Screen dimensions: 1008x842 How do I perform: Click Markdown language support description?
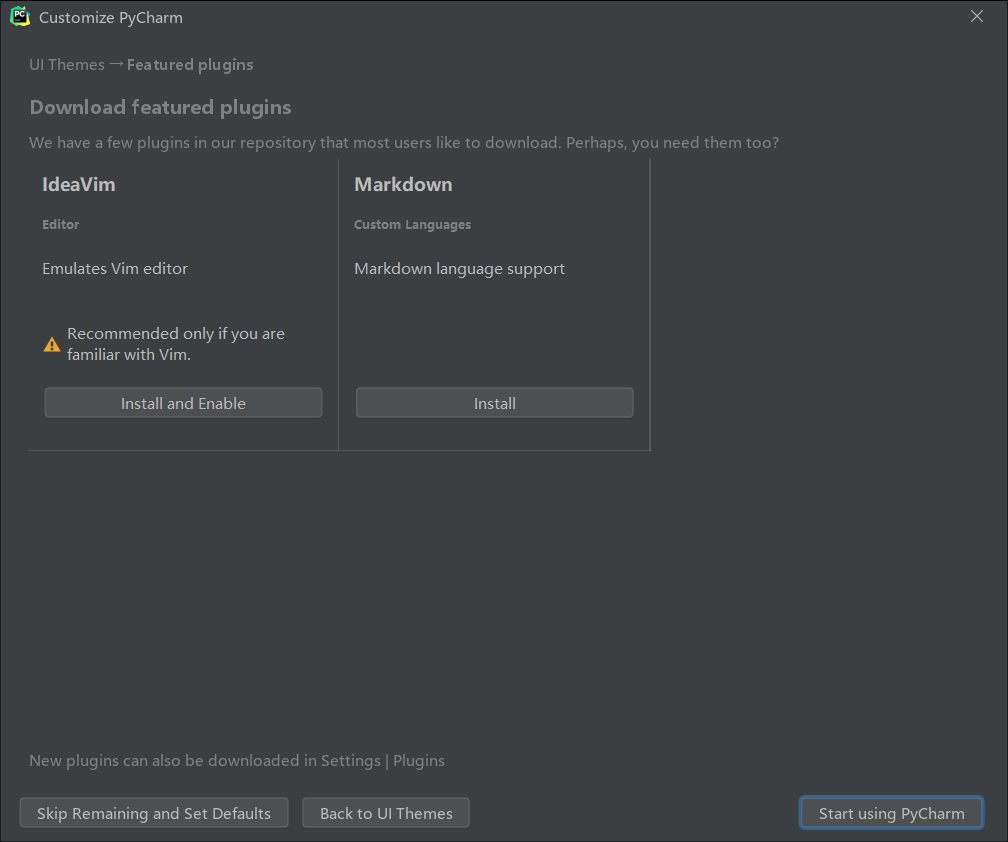[x=460, y=269]
